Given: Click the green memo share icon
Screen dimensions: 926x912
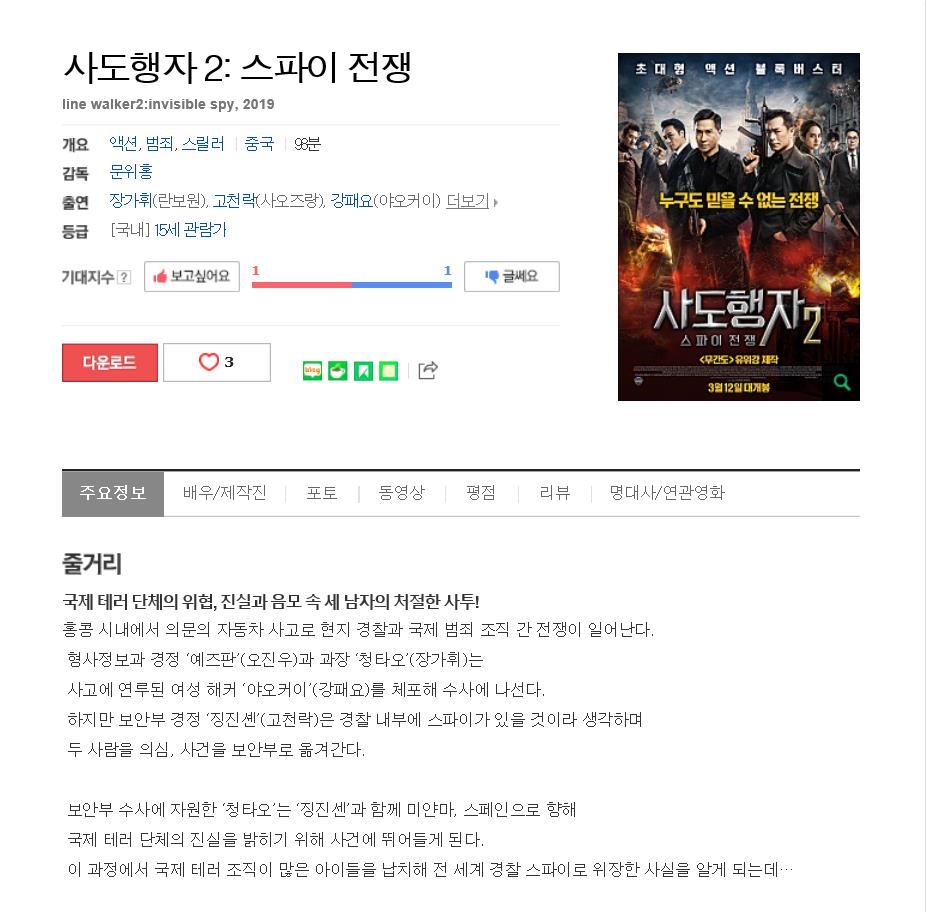Looking at the screenshot, I should pos(389,370).
